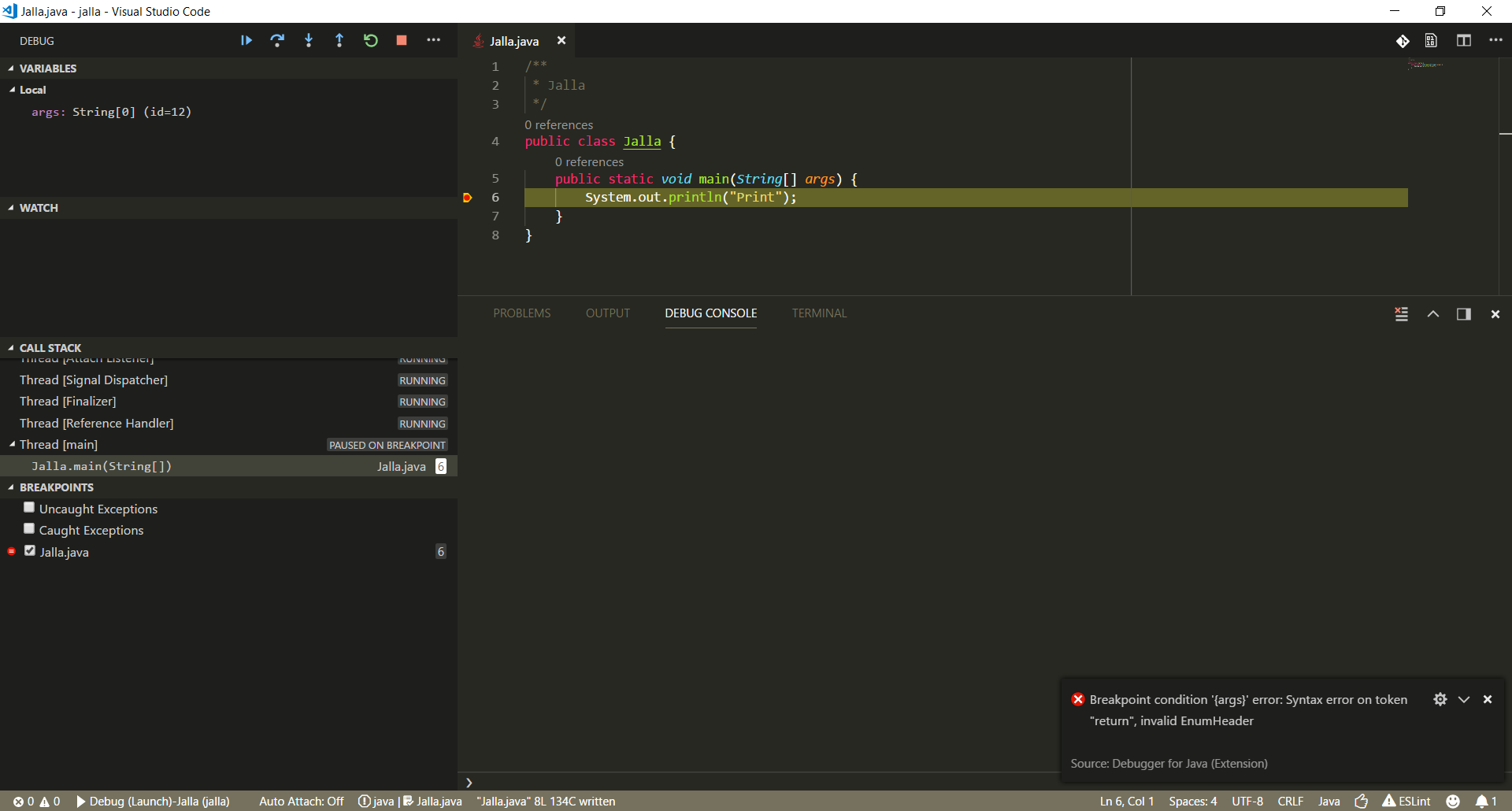Enable Caught Exceptions breakpoint
The height and width of the screenshot is (811, 1512).
[29, 529]
